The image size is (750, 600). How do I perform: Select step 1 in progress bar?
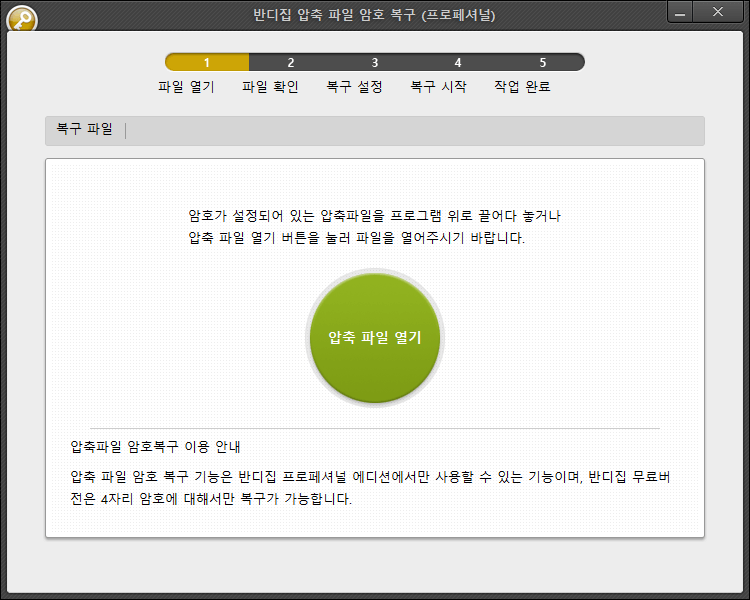207,62
